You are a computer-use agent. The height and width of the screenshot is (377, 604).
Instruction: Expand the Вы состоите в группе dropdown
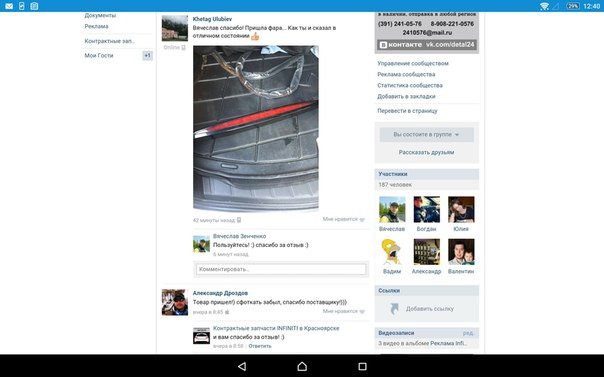click(x=427, y=134)
